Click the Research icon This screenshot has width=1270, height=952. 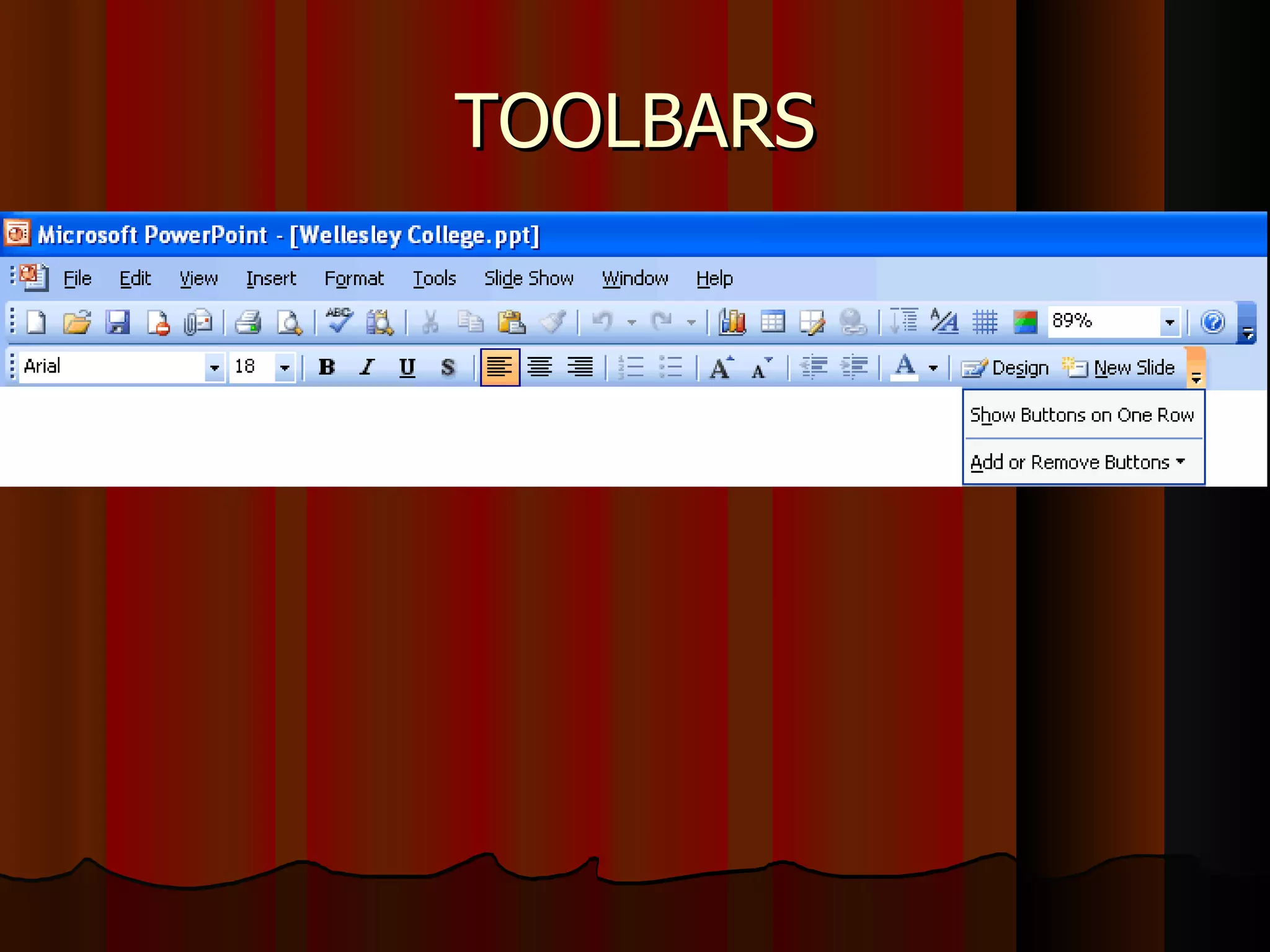380,322
